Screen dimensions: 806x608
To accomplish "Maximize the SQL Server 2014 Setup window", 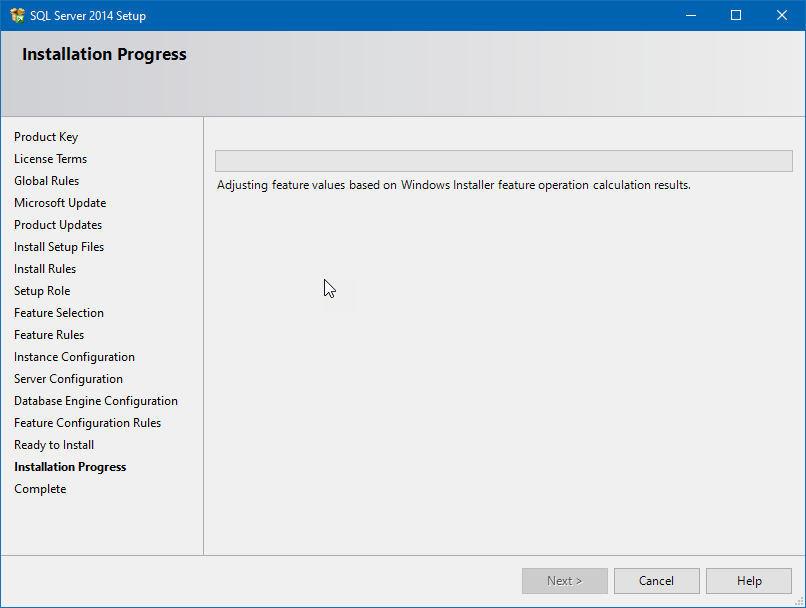I will click(x=736, y=15).
